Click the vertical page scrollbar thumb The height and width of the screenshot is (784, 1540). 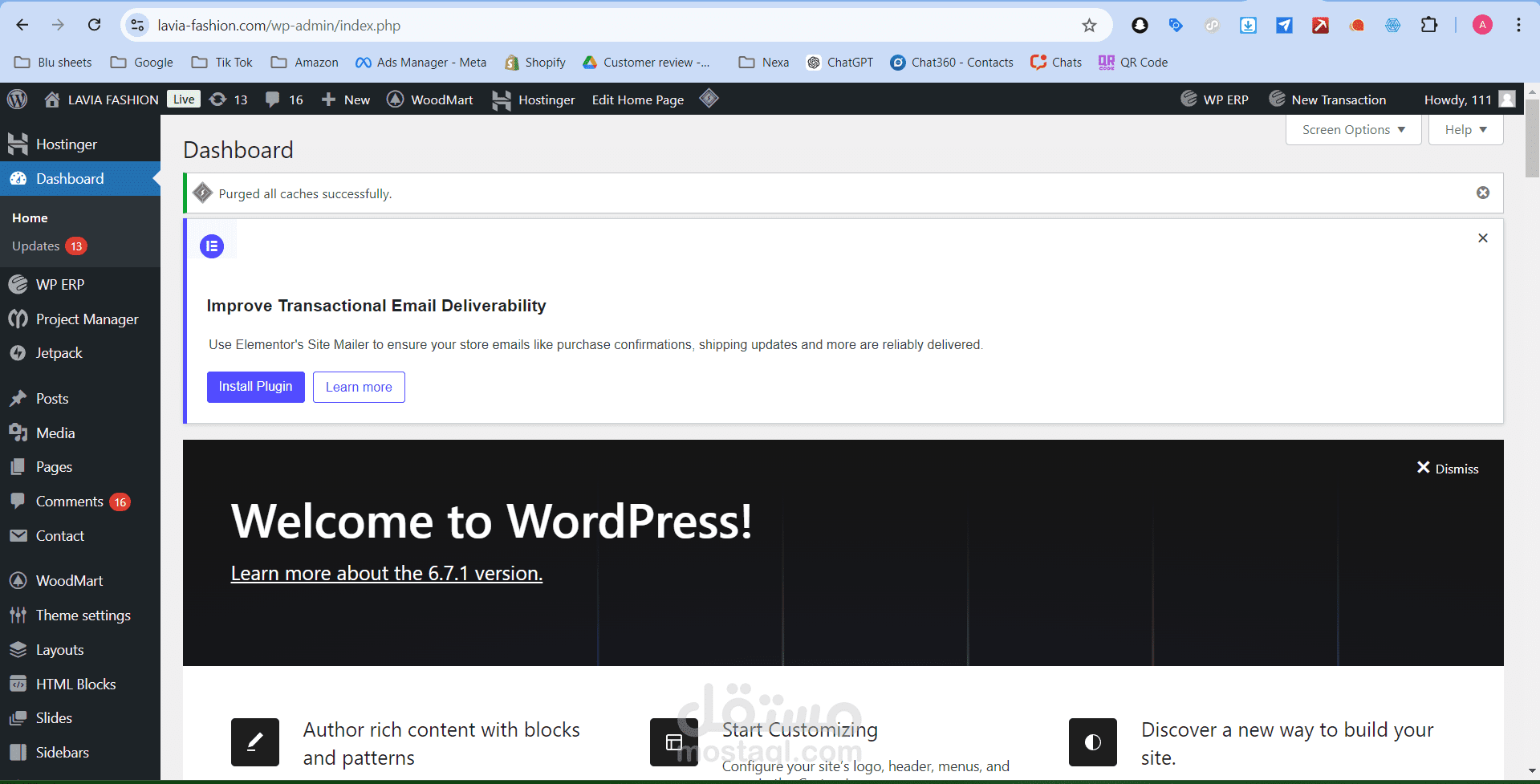(x=1532, y=138)
